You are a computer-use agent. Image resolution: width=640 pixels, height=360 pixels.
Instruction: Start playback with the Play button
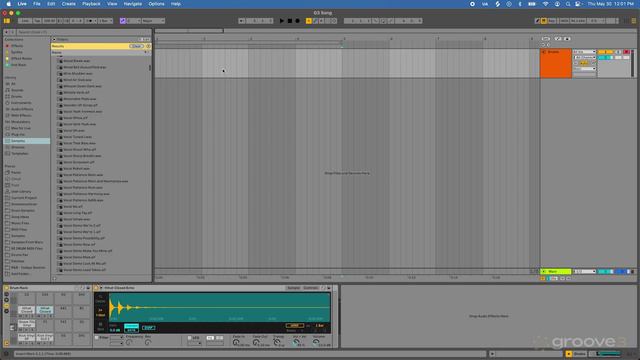tap(282, 21)
